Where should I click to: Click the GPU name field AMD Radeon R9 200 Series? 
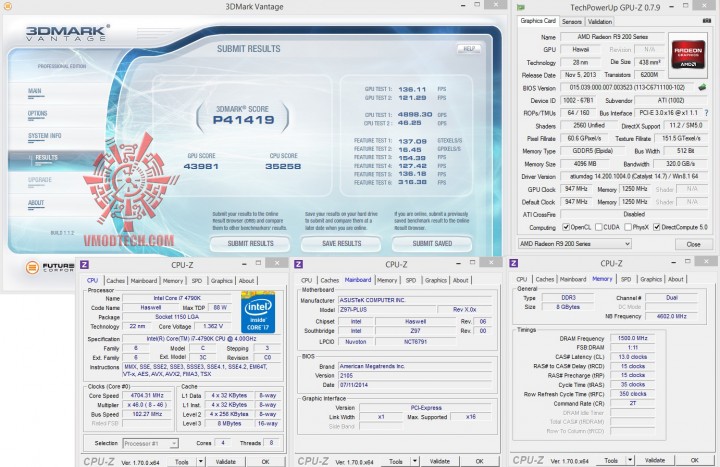(613, 37)
